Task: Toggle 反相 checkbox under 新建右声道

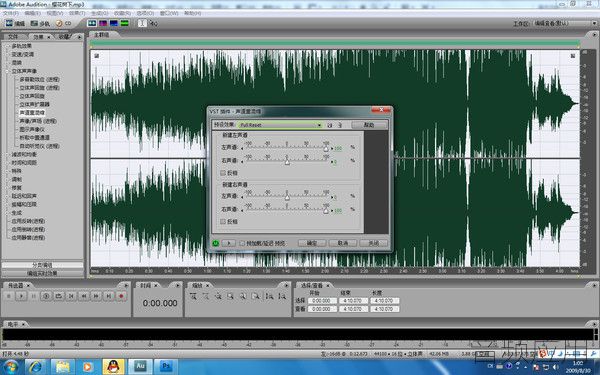Action: [223, 222]
